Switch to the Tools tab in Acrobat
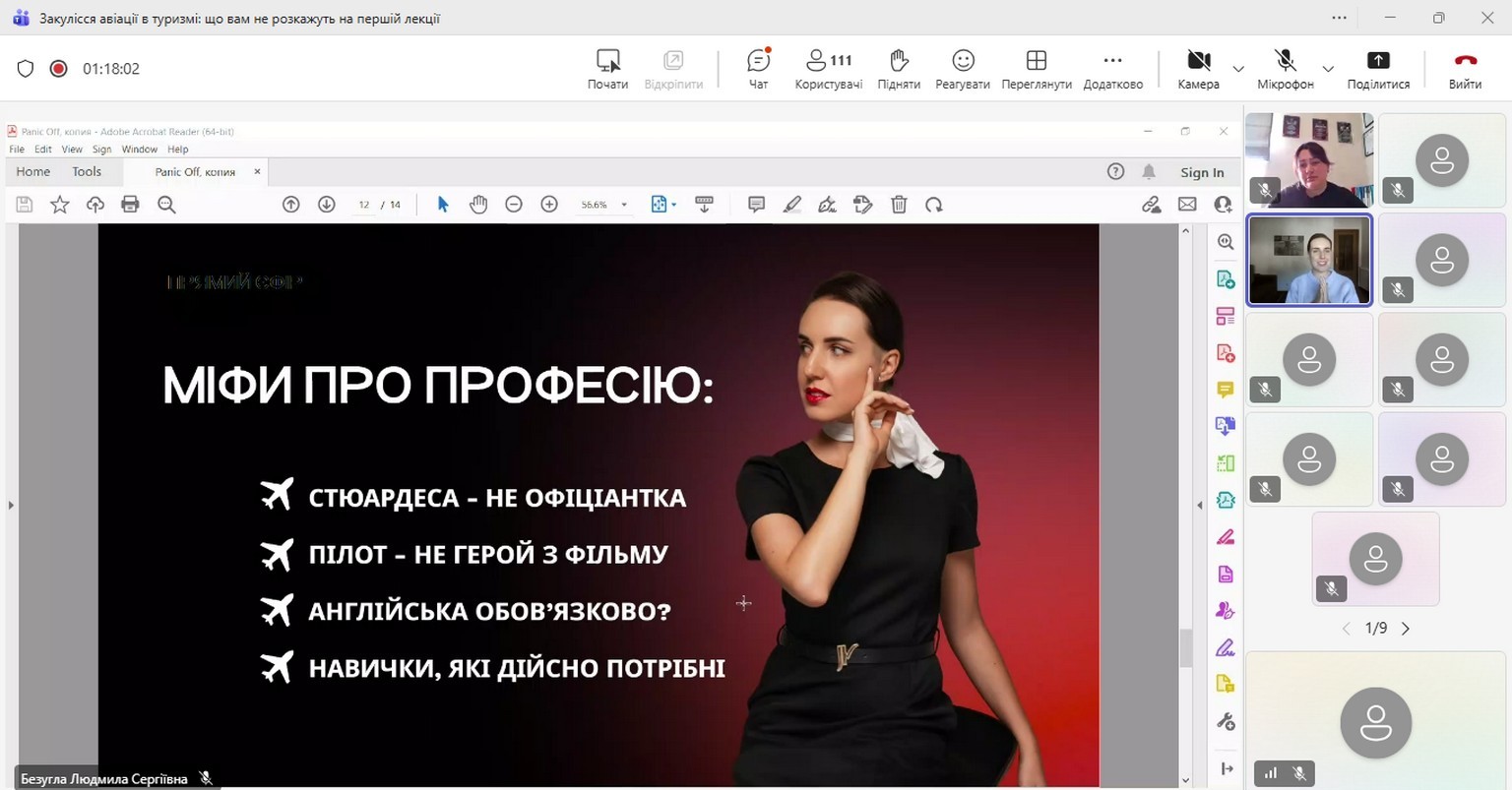Viewport: 1512px width, 790px height. coord(87,171)
